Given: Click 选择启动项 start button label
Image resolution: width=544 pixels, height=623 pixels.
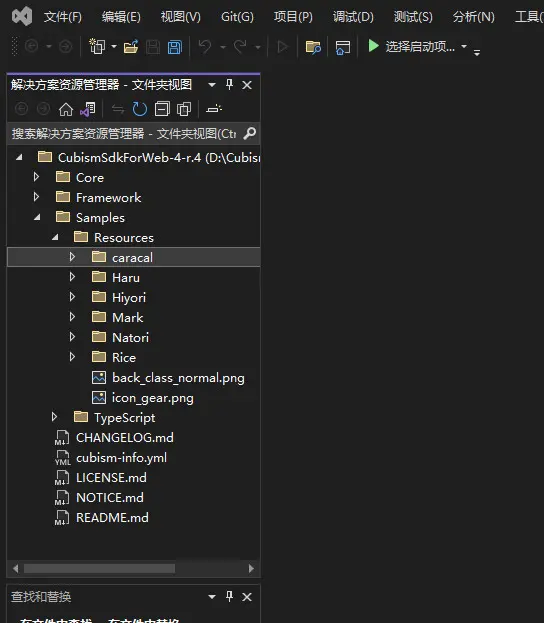Looking at the screenshot, I should (x=420, y=47).
